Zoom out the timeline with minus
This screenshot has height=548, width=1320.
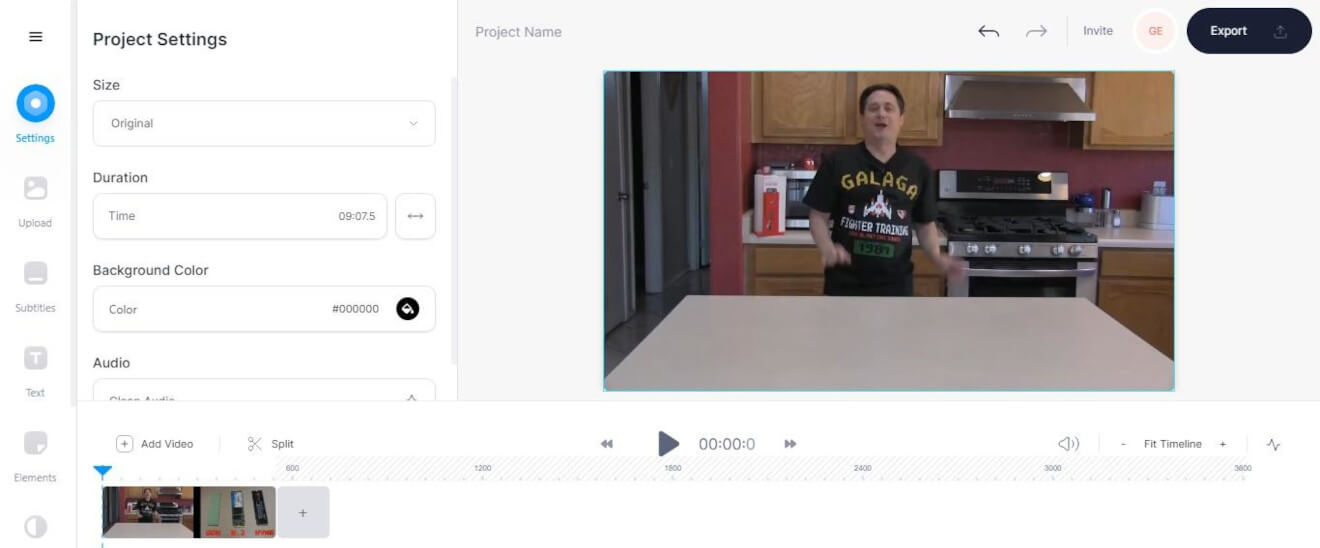click(x=1123, y=444)
